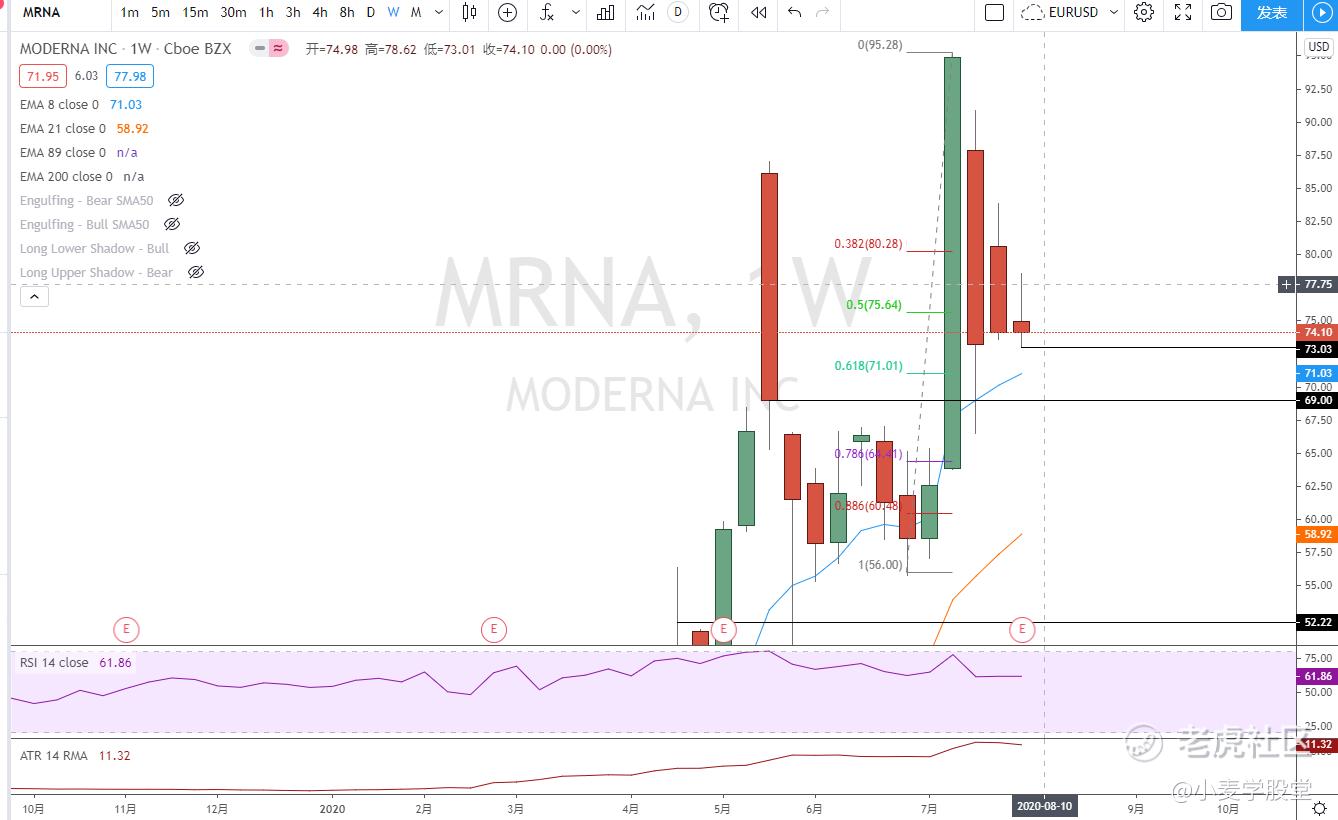Image resolution: width=1338 pixels, height=820 pixels.
Task: Open the earnings marker near late February
Action: pos(494,629)
